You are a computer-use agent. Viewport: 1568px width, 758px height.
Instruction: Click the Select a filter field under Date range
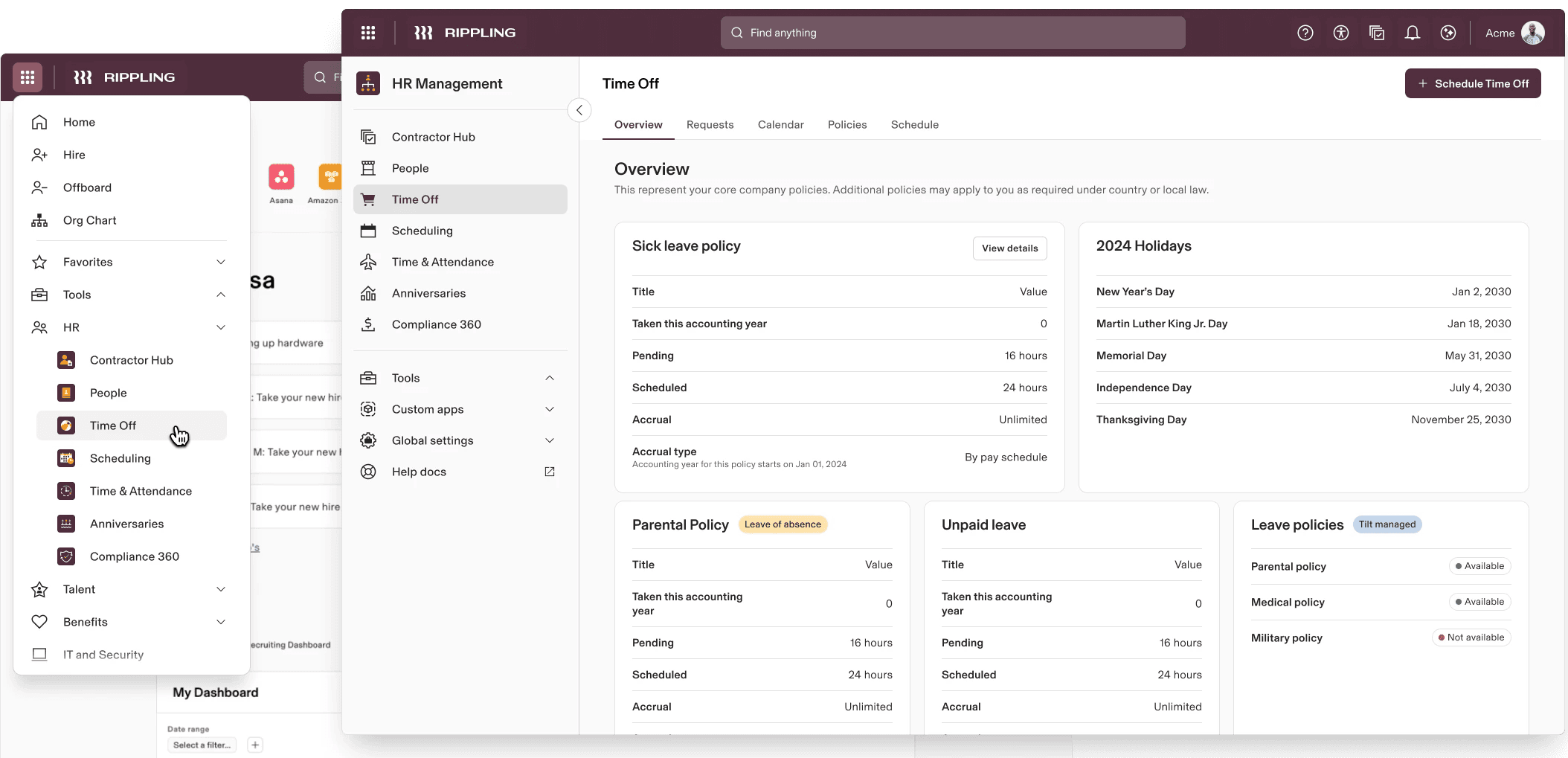[x=202, y=745]
